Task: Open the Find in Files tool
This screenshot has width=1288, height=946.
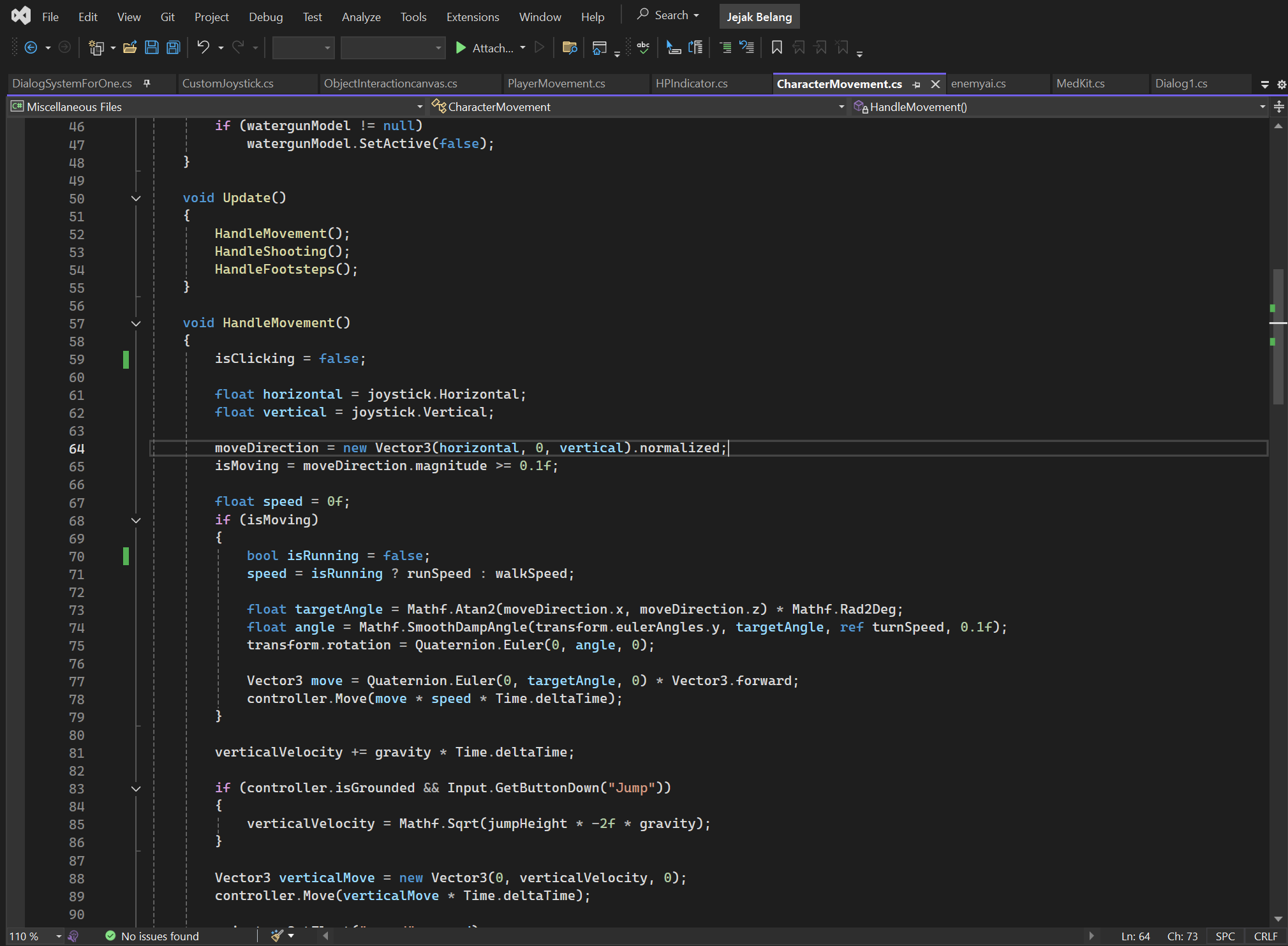Action: click(570, 47)
